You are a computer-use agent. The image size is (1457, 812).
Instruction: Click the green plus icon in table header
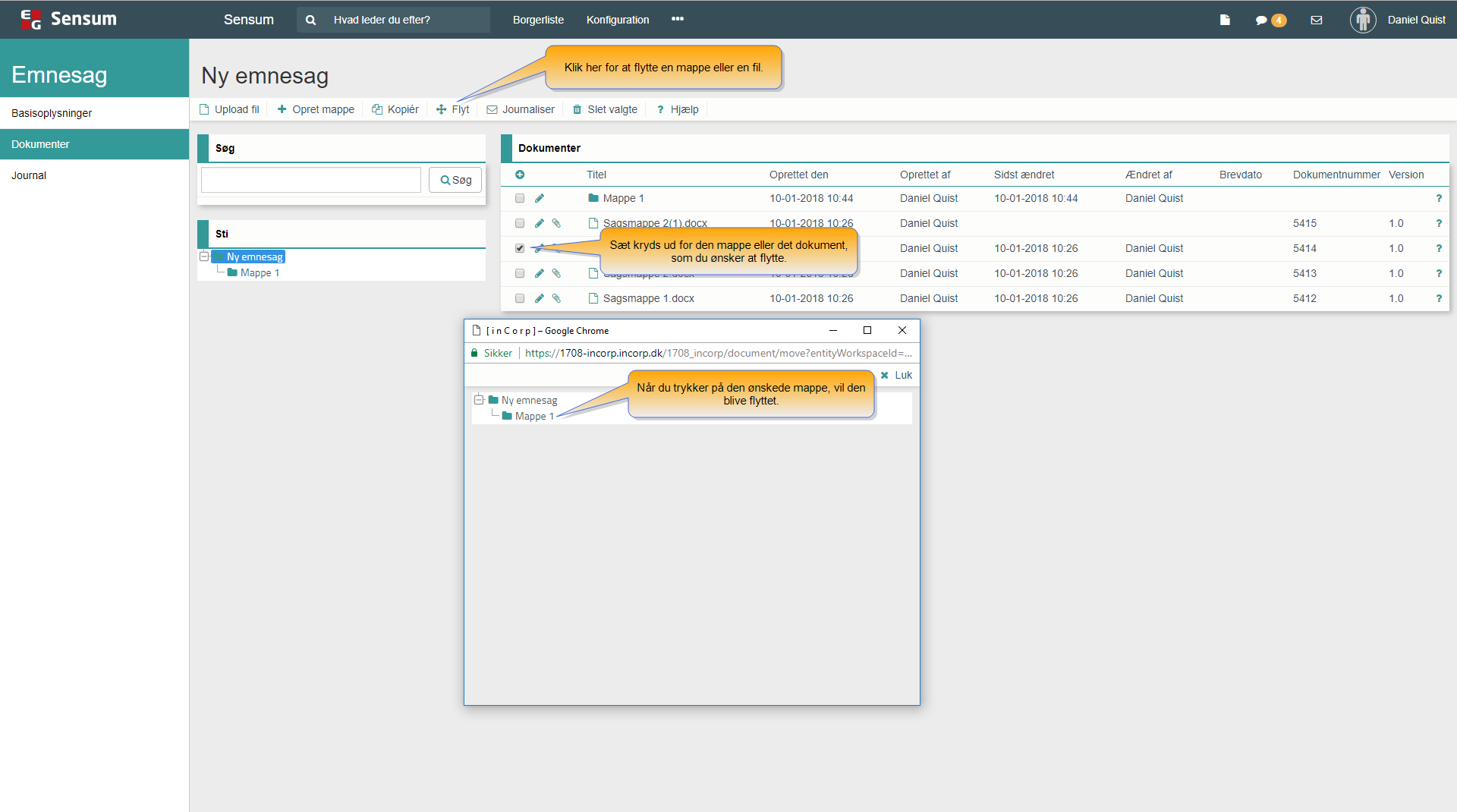pyautogui.click(x=520, y=175)
